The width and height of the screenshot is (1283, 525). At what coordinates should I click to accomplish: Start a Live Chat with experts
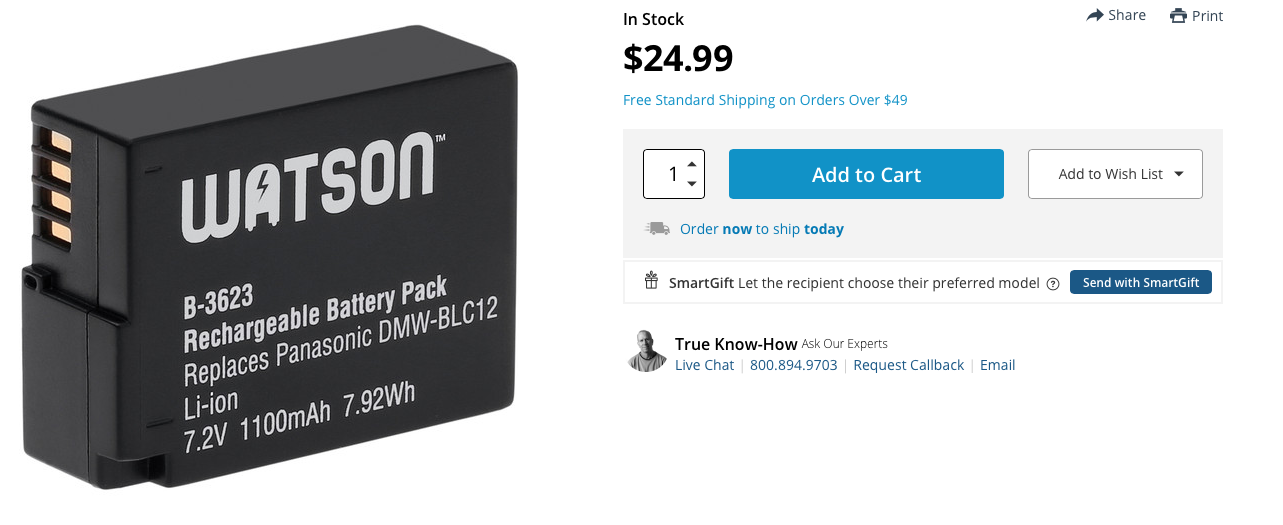pos(704,365)
